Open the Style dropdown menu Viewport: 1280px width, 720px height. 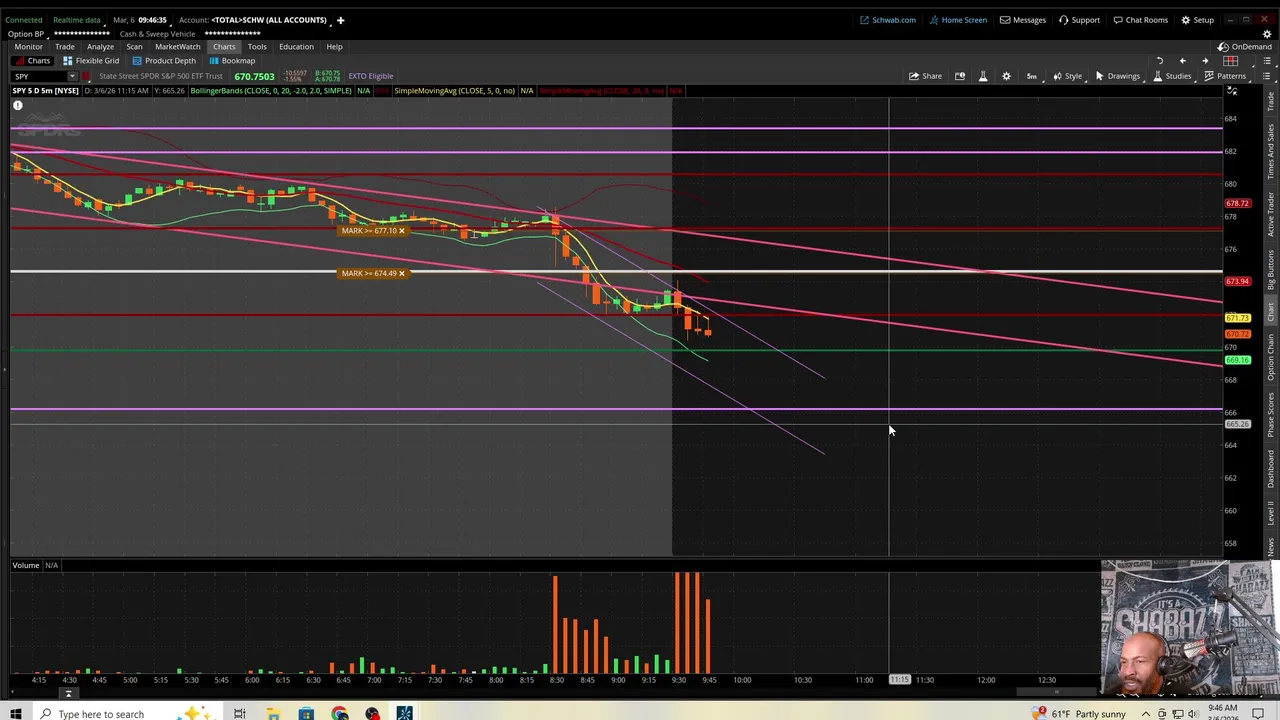click(1068, 76)
